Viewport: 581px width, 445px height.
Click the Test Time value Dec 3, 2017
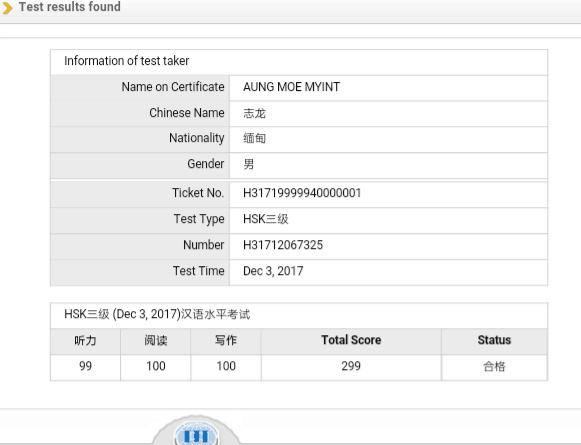(273, 271)
